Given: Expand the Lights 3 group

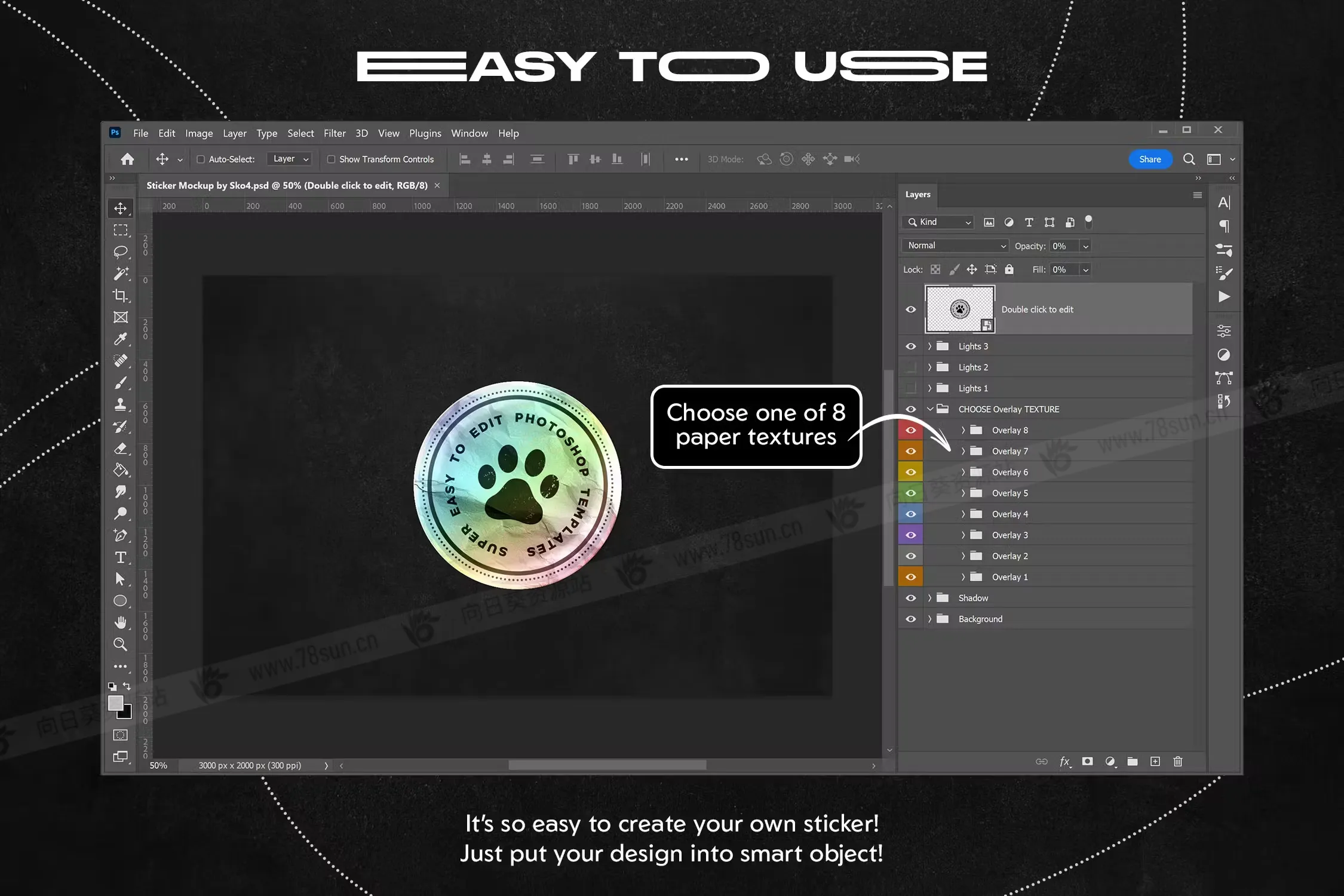Looking at the screenshot, I should tap(929, 346).
